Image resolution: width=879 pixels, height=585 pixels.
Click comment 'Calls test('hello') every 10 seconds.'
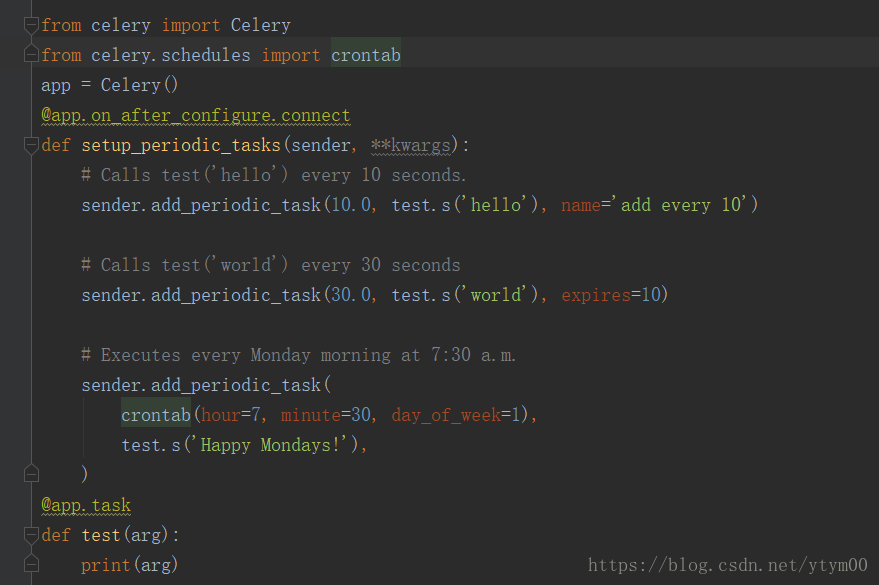pos(274,175)
